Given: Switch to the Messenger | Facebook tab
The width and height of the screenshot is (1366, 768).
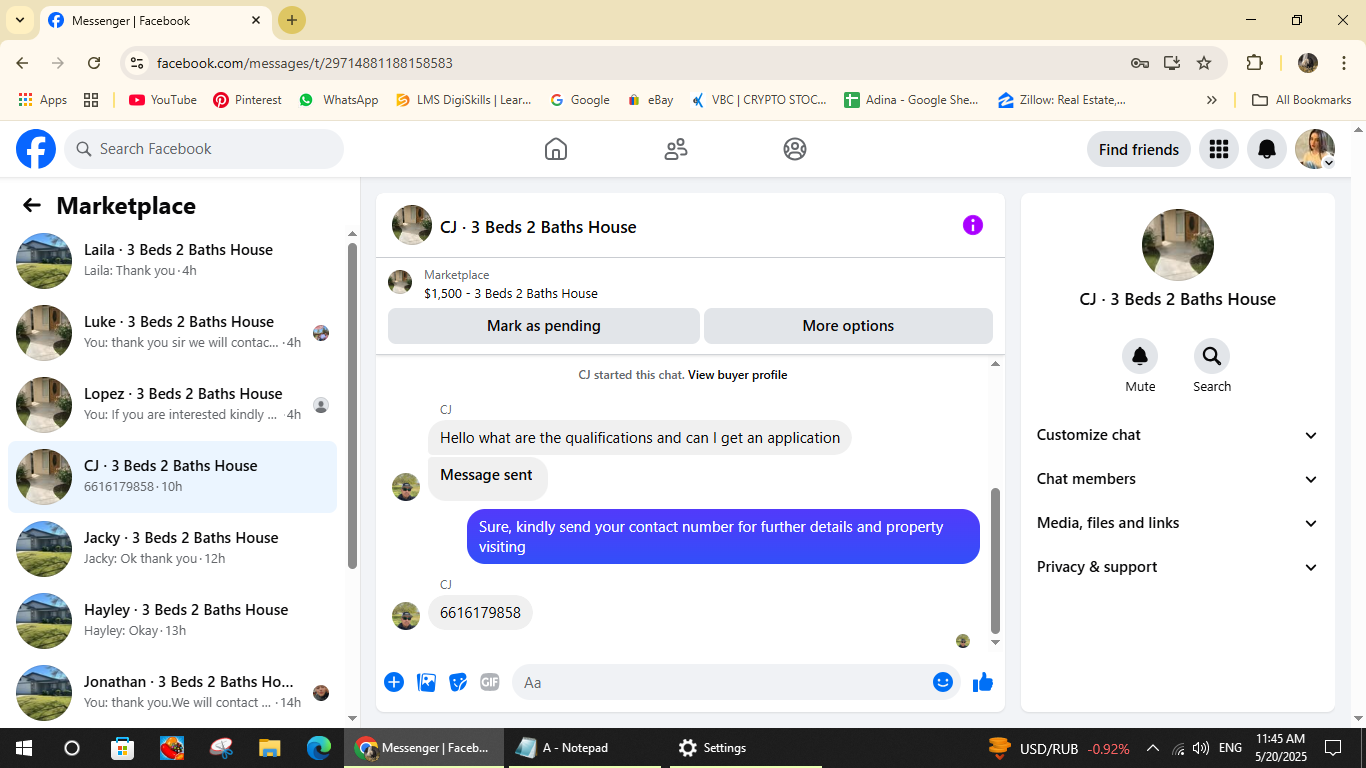Looking at the screenshot, I should pyautogui.click(x=154, y=20).
